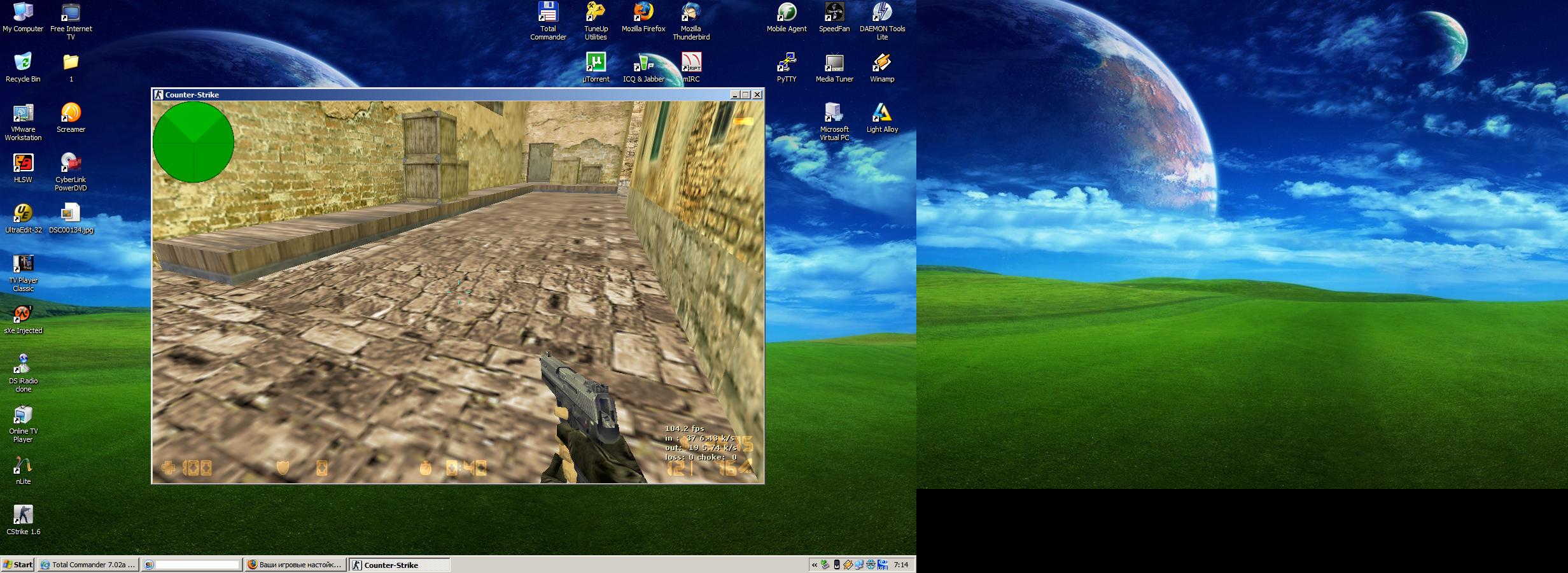
Task: Select the SpeedFan desktop icon
Action: [x=834, y=13]
